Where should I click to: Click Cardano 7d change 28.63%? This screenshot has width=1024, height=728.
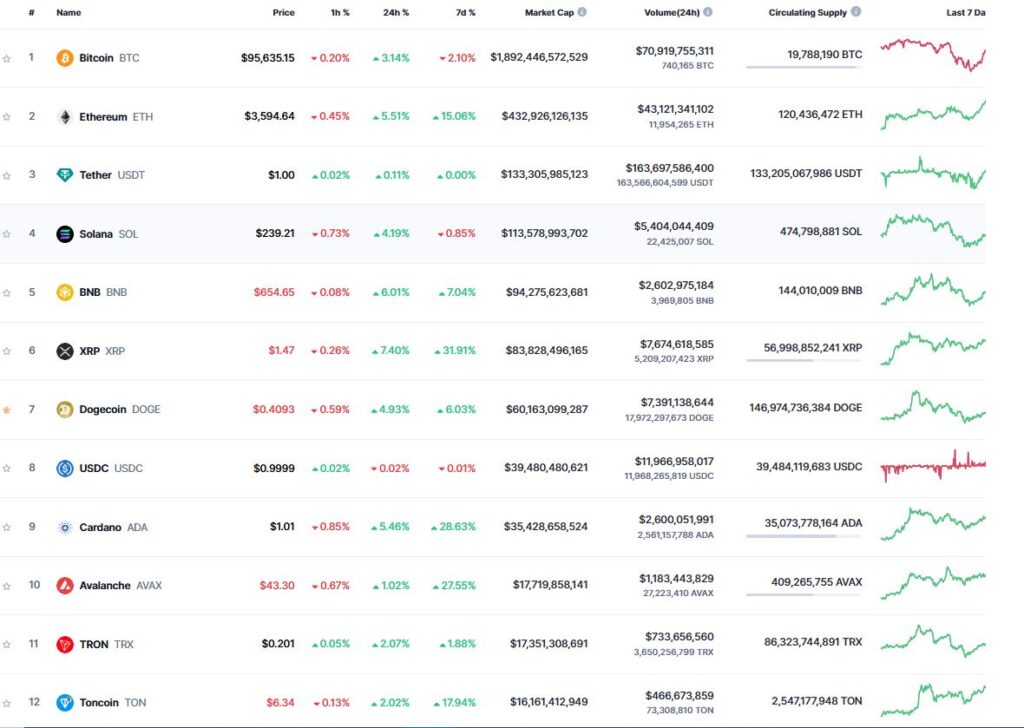click(x=453, y=526)
